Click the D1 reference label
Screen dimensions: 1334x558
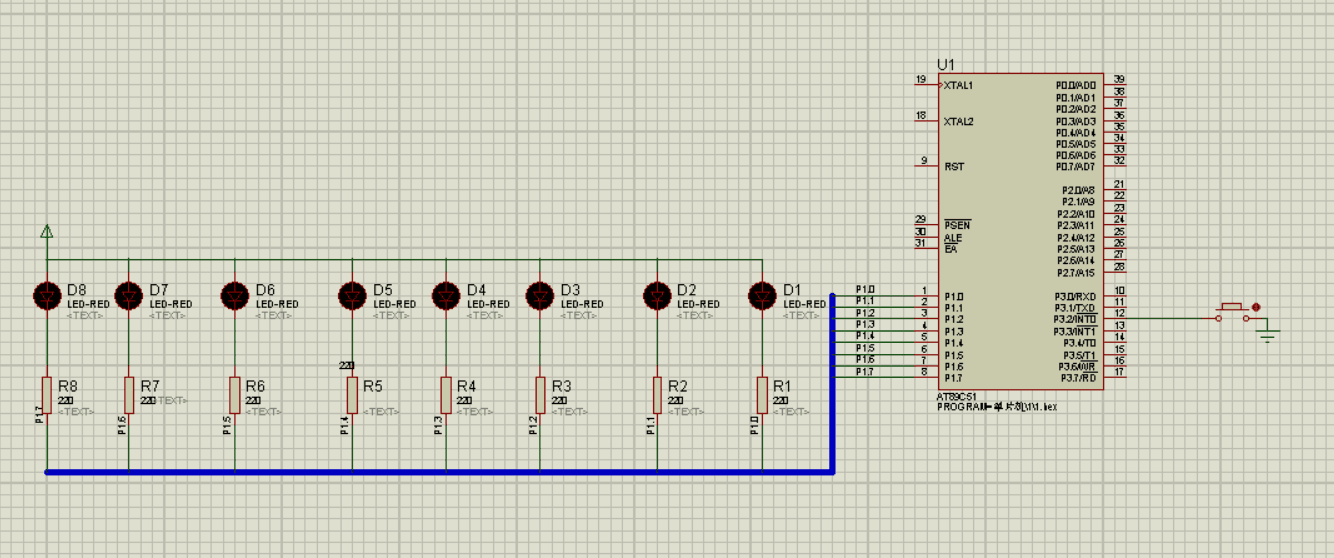(x=792, y=290)
